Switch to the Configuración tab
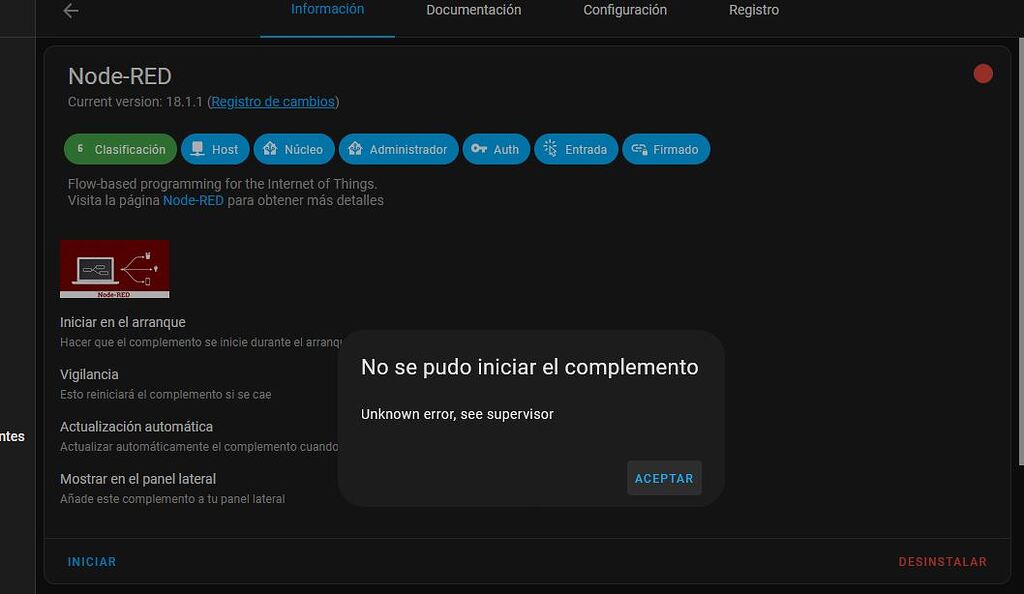Image resolution: width=1024 pixels, height=594 pixels. (624, 9)
